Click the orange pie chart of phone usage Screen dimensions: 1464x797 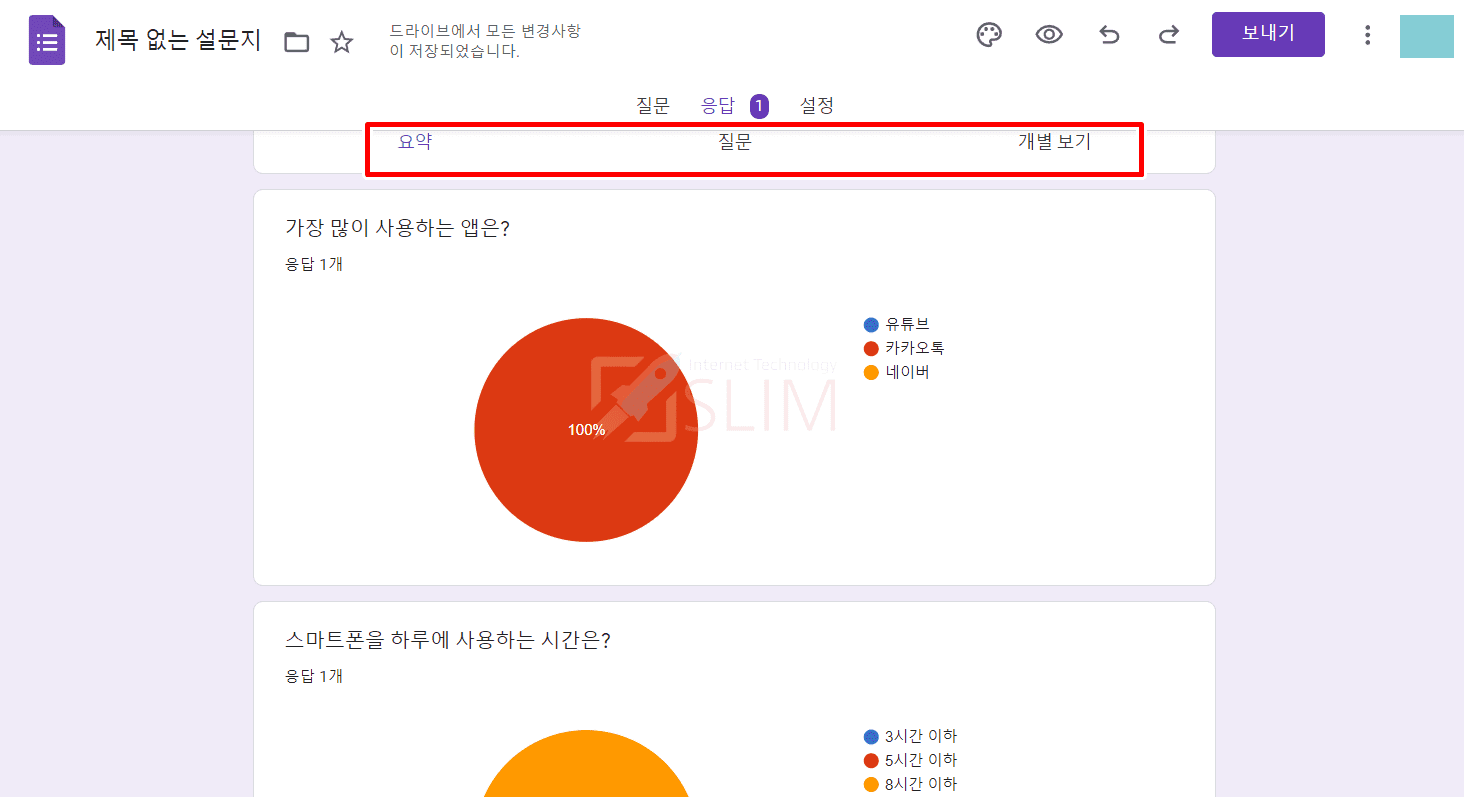[x=586, y=765]
